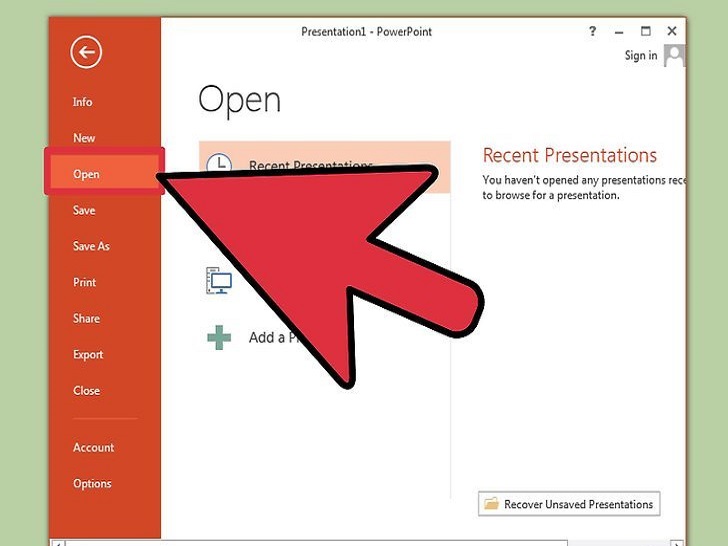The height and width of the screenshot is (546, 728).
Task: Click the Recent Presentations heading text
Action: [570, 155]
